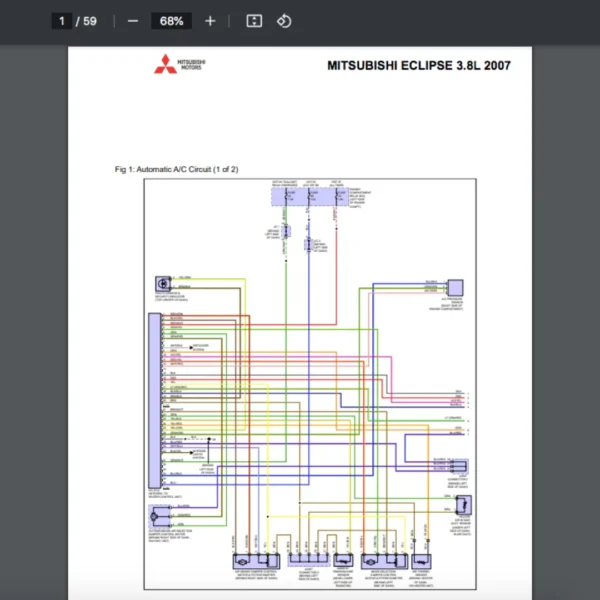This screenshot has height=600, width=600.
Task: Click the A/C pressure sensor symbol
Action: pos(455,288)
